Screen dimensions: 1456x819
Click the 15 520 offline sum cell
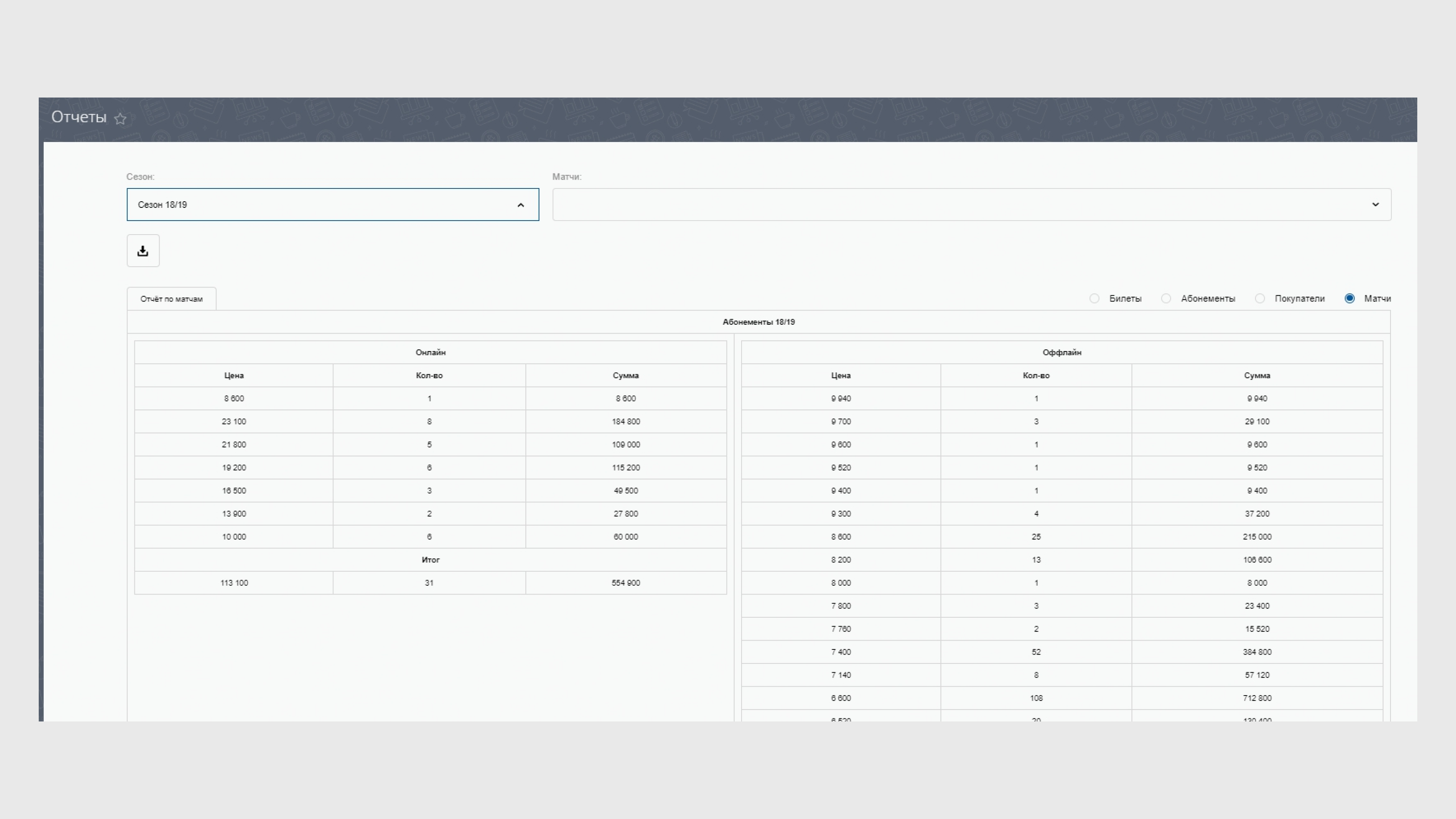pyautogui.click(x=1257, y=629)
